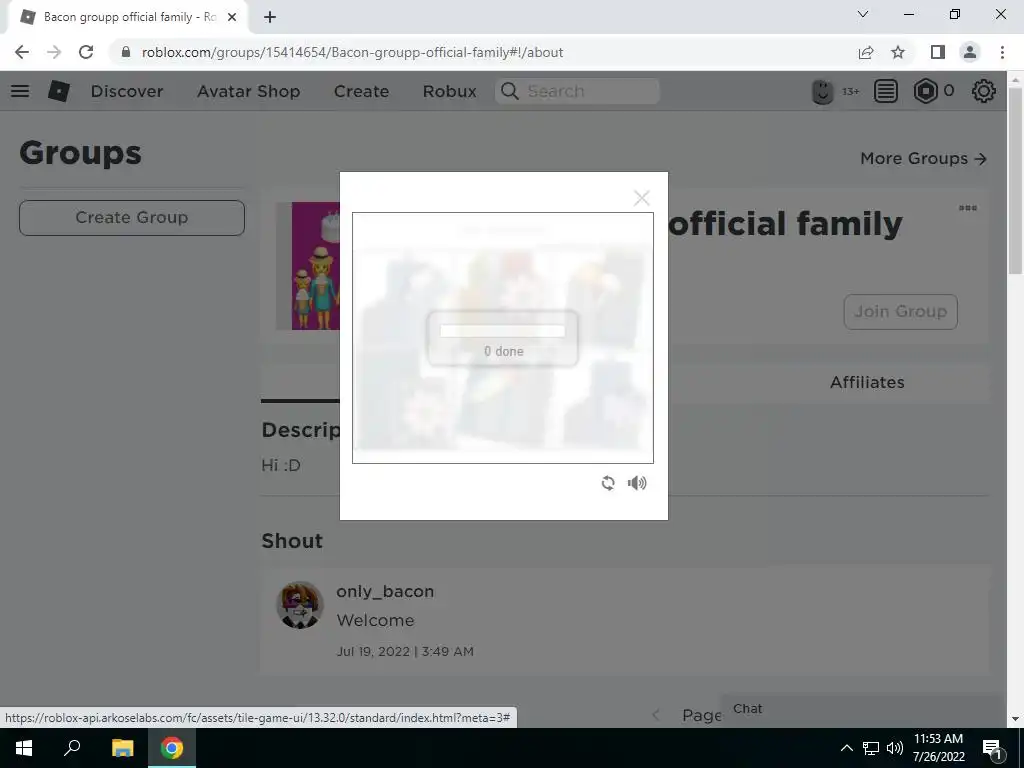Screen dimensions: 1024x768
Task: Click the captcha refresh challenge icon
Action: coord(608,483)
